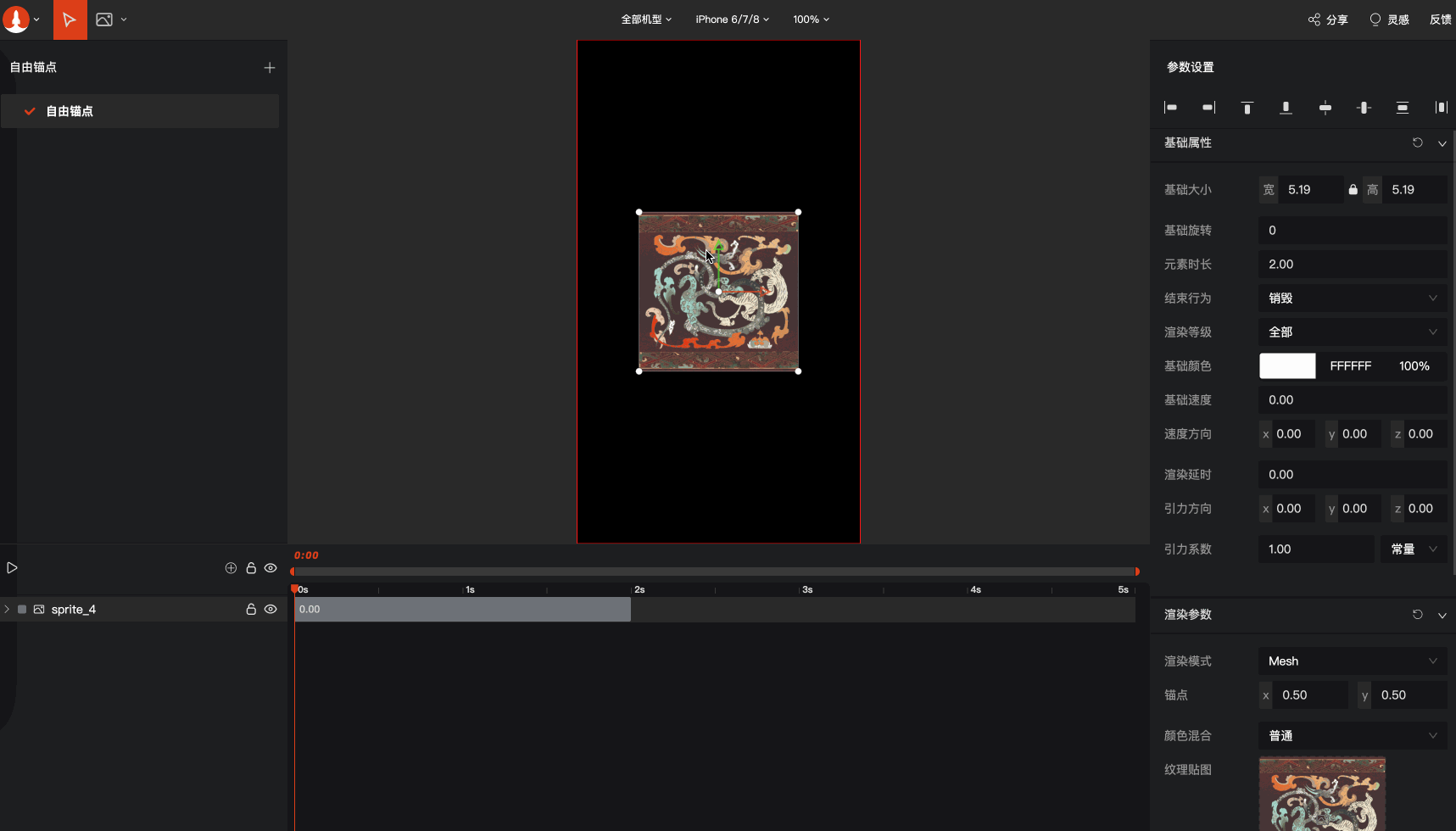
Task: Click the circled plus icon above the layer list
Action: [x=231, y=568]
